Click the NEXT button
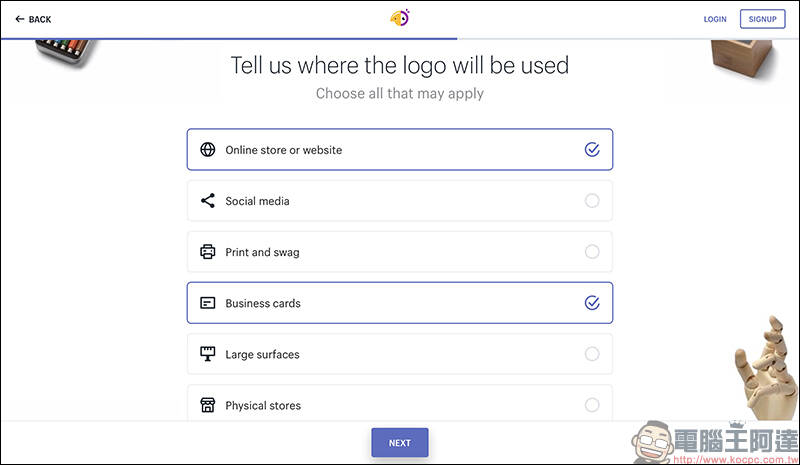 (x=399, y=443)
